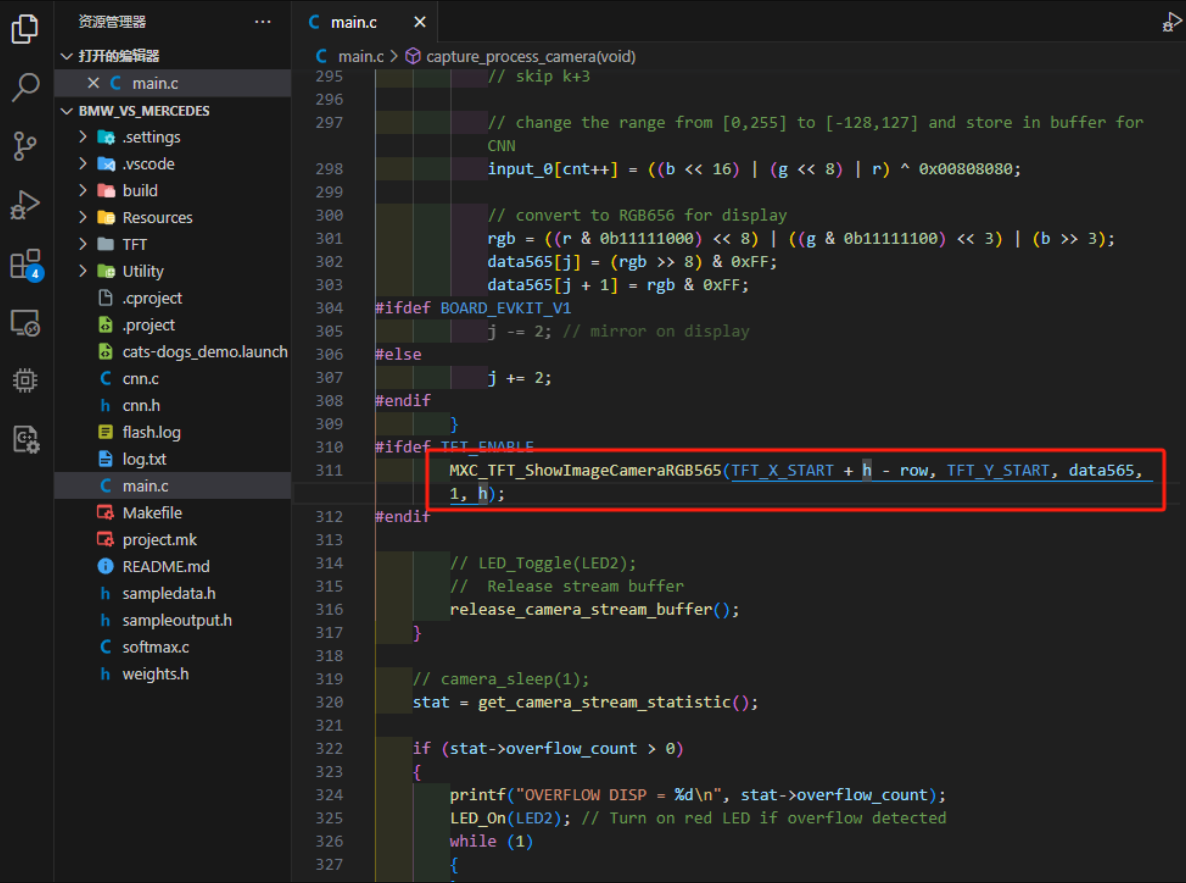Expand the .settings folder
This screenshot has height=883, width=1186.
pos(83,137)
